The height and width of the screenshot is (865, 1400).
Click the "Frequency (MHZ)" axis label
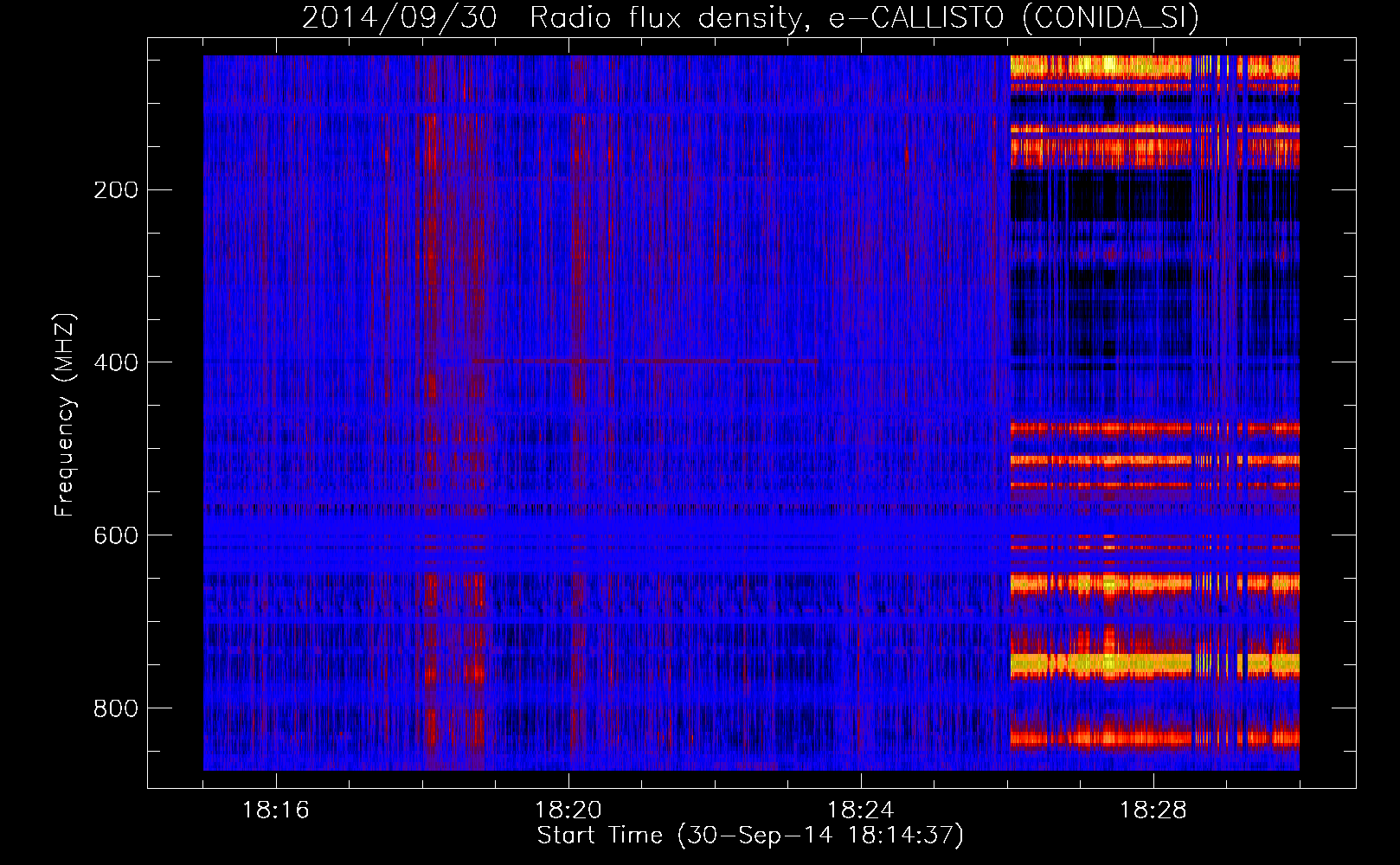coord(65,415)
